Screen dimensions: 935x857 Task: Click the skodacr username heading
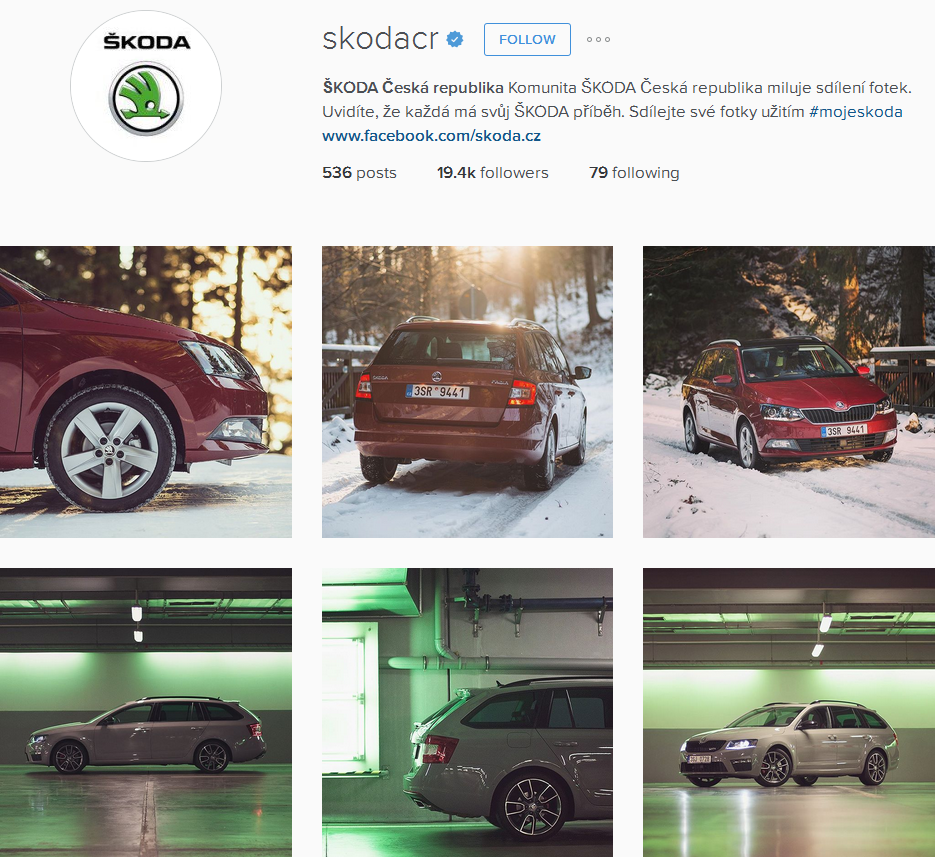(380, 39)
